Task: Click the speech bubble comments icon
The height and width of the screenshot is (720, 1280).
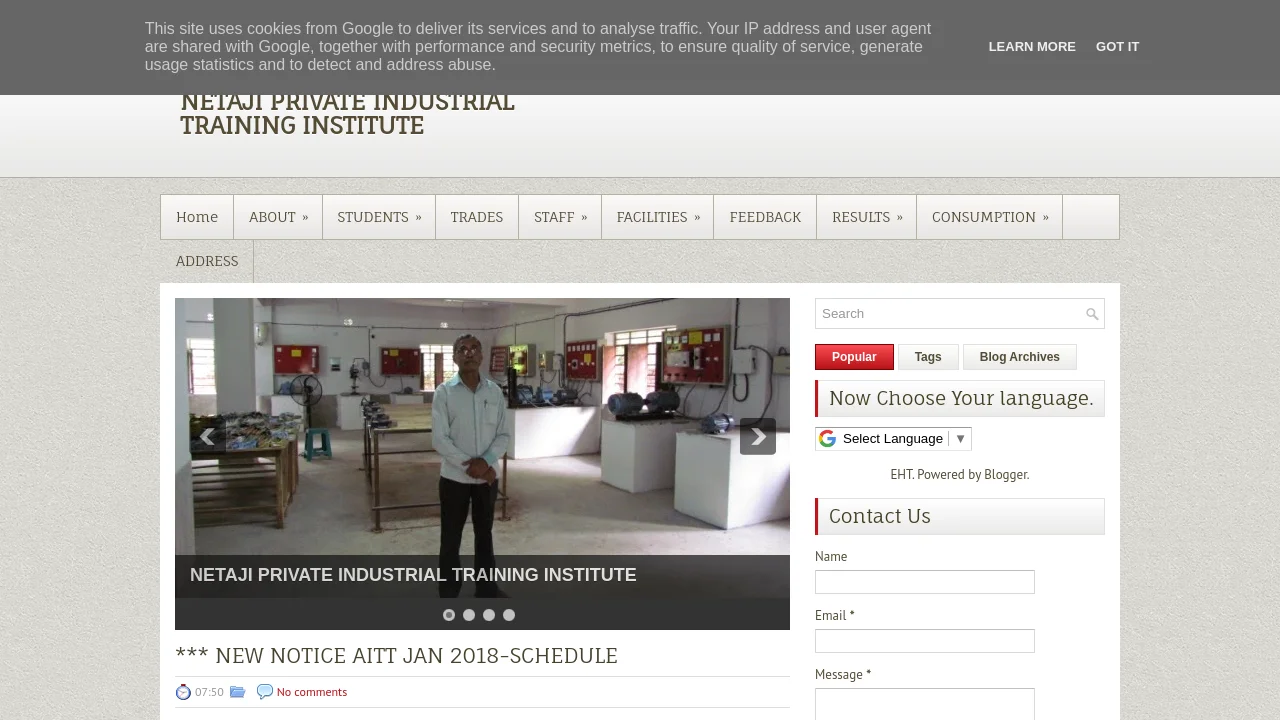Action: [x=264, y=692]
